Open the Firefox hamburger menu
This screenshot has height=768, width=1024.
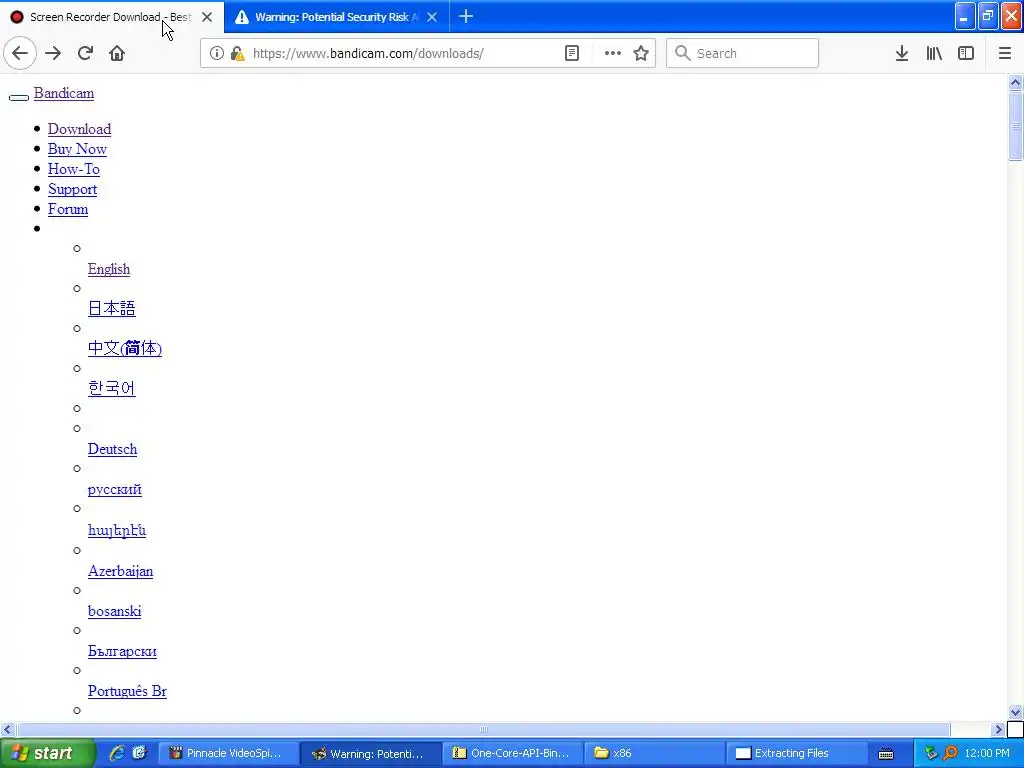coord(1004,54)
